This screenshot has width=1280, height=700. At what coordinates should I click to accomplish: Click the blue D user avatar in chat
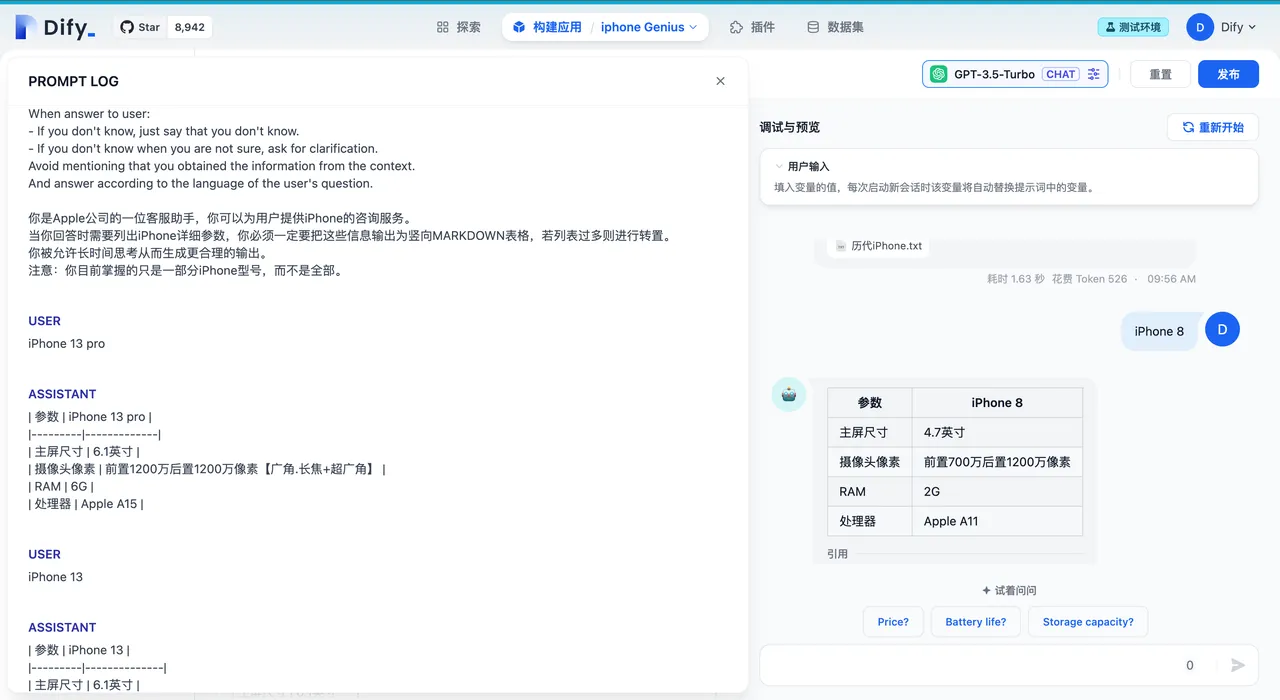click(x=1222, y=330)
